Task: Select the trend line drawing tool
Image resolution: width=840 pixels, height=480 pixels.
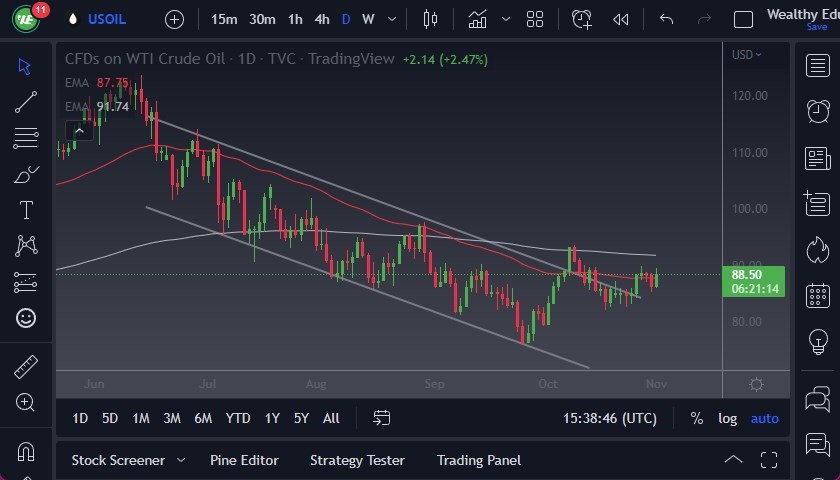Action: [x=26, y=101]
